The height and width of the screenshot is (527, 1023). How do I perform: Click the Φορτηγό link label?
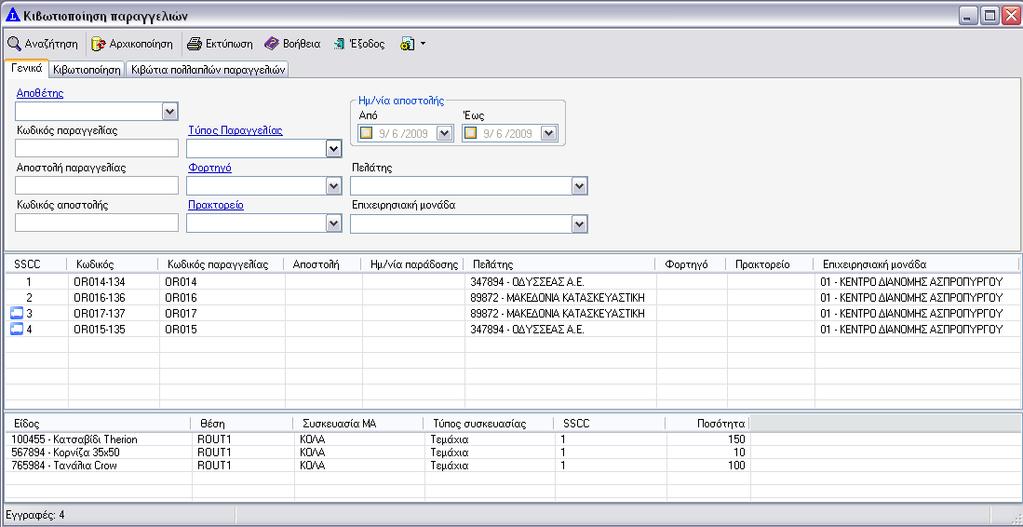[210, 168]
